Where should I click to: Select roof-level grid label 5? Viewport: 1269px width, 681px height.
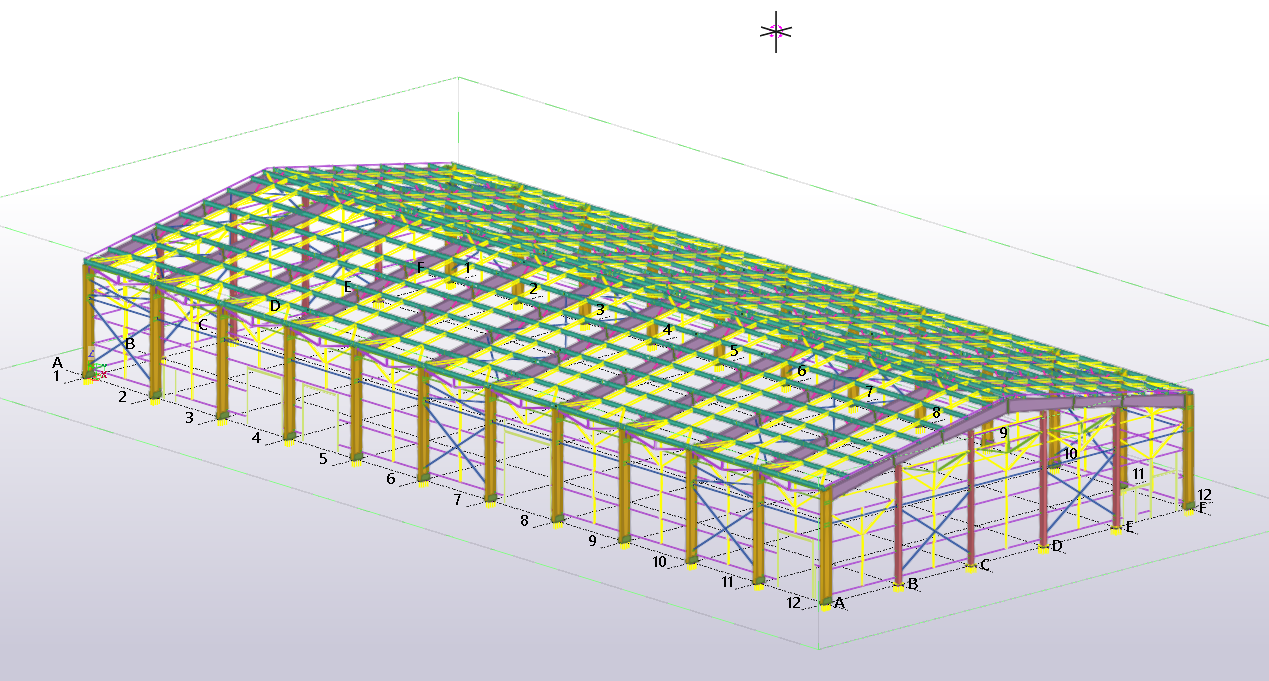click(x=734, y=351)
